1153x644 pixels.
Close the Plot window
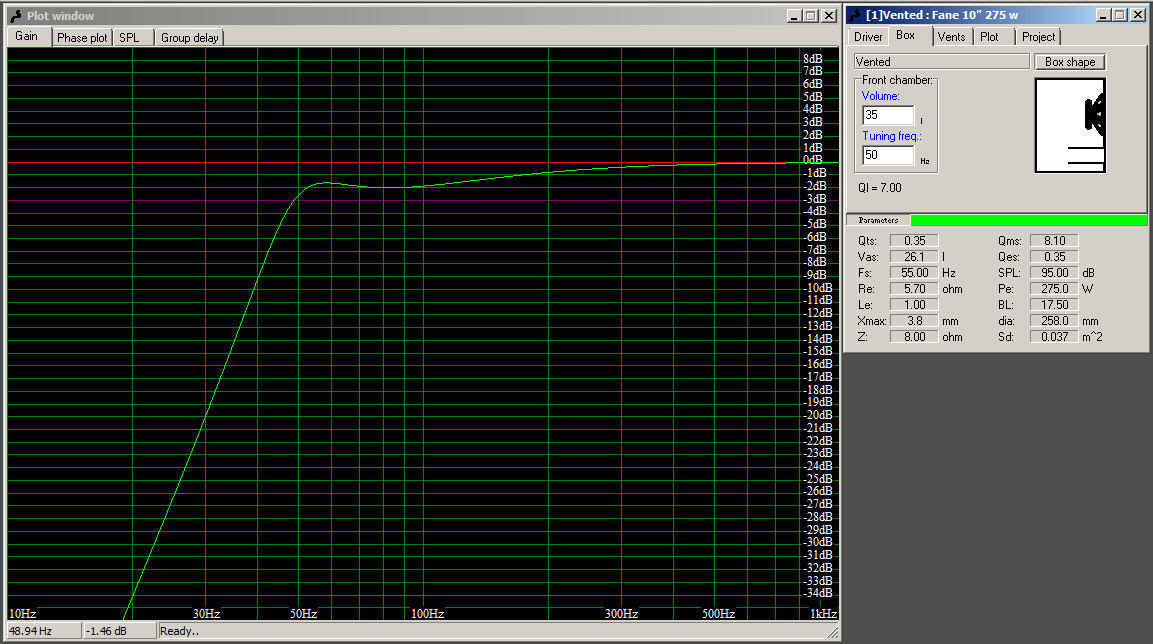click(829, 15)
